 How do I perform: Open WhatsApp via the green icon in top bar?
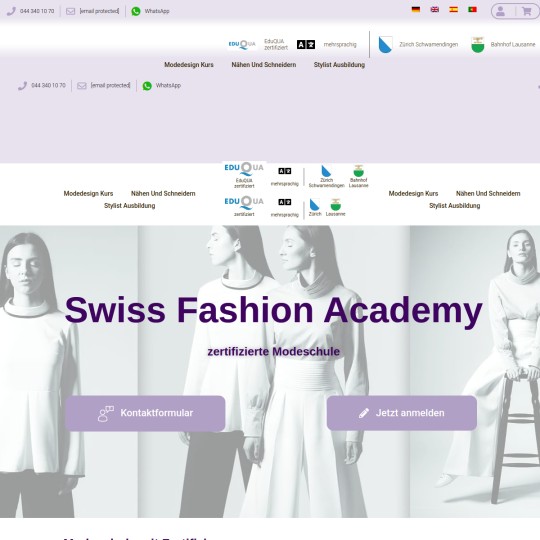[x=136, y=11]
